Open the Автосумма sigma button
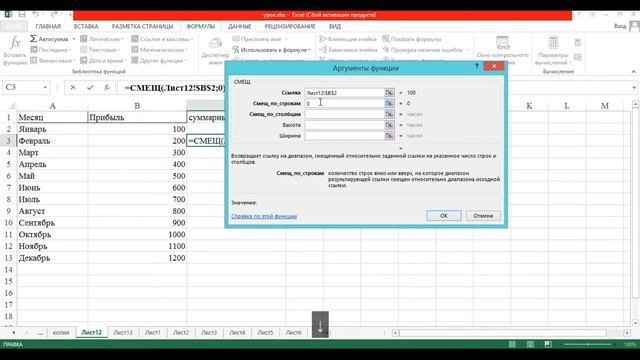The image size is (640, 360). pos(49,39)
